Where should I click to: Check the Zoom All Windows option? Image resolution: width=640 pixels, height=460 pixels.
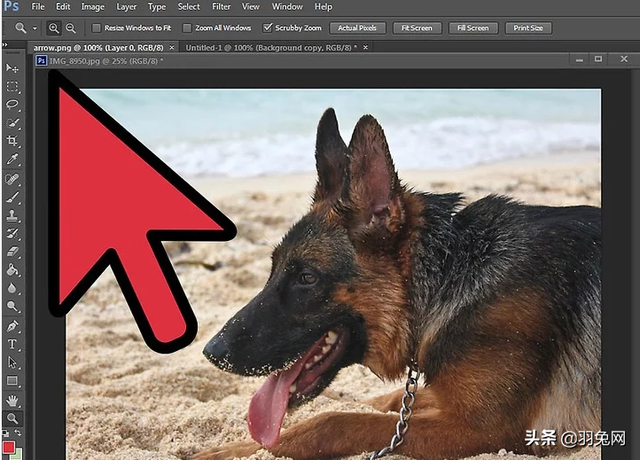click(187, 28)
